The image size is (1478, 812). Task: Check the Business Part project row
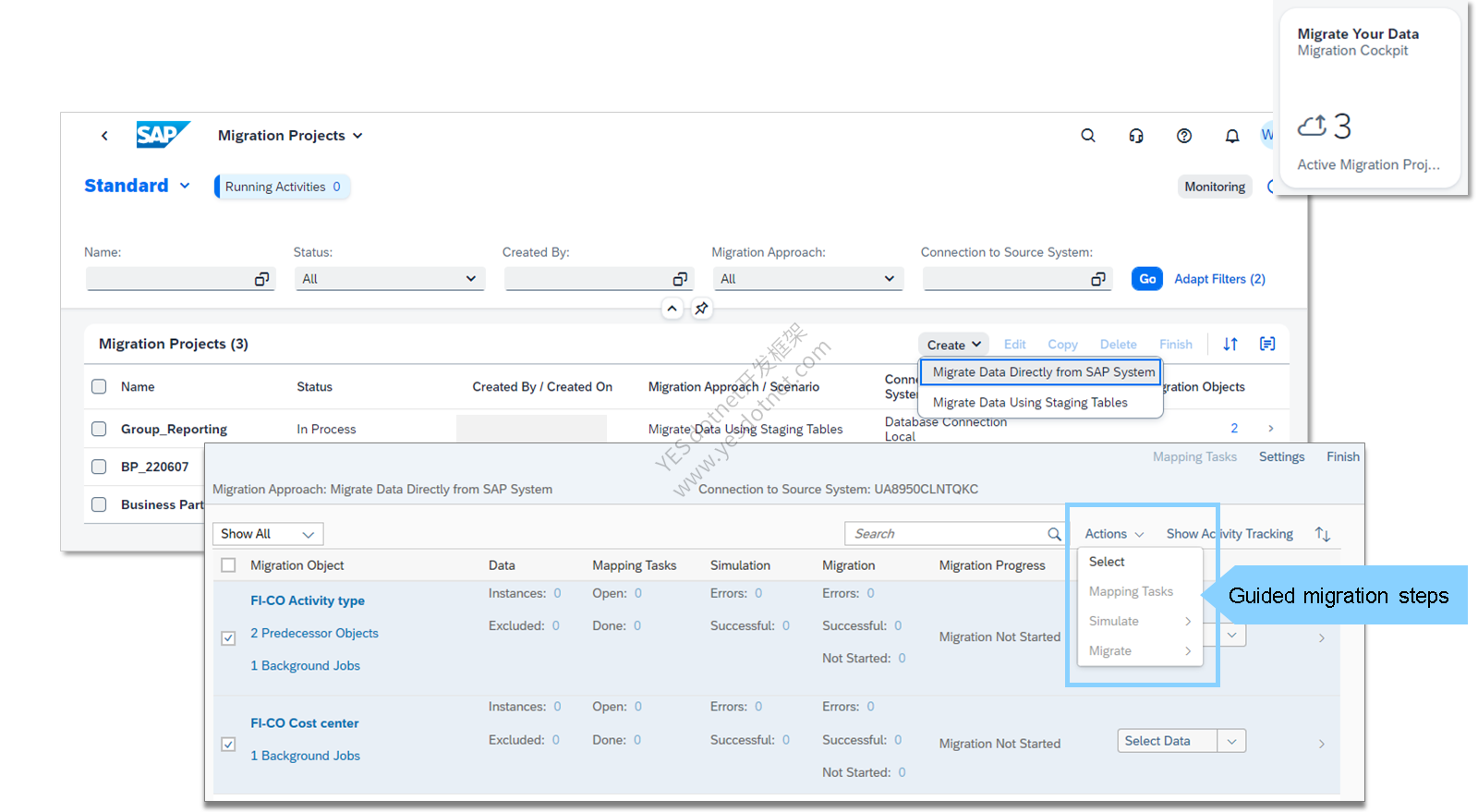coord(99,504)
